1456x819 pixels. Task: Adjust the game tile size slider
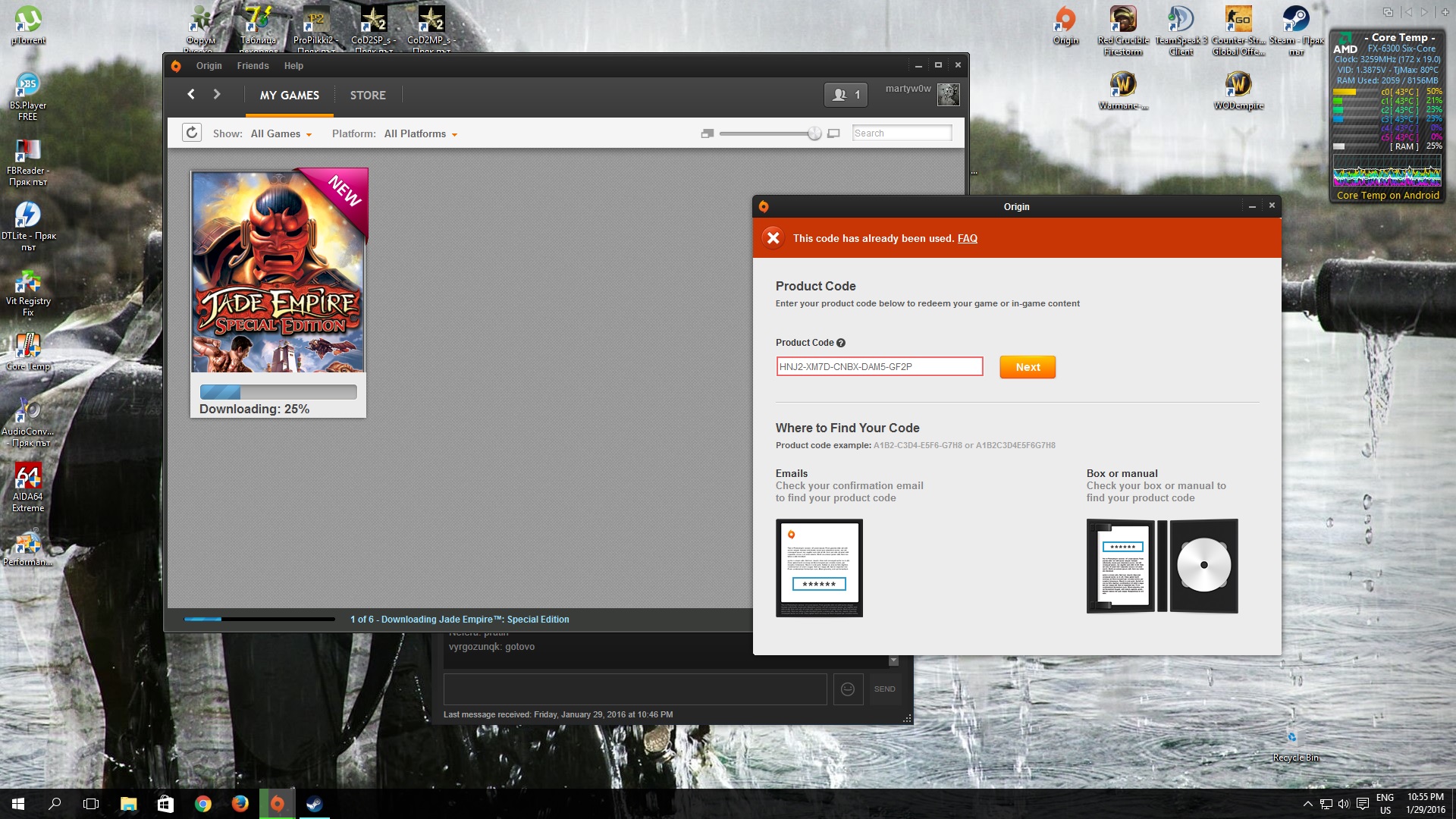(814, 133)
